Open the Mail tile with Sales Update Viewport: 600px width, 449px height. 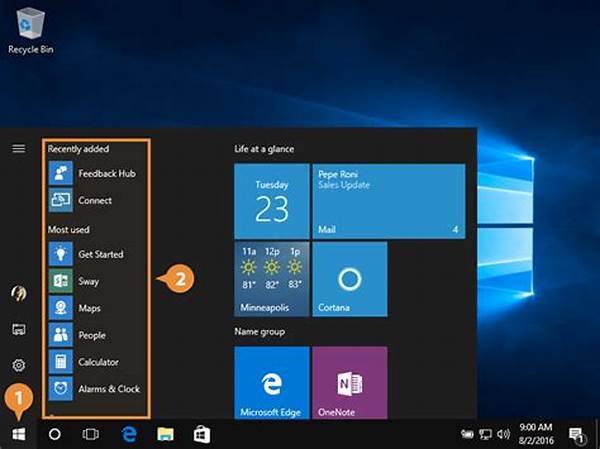[389, 201]
